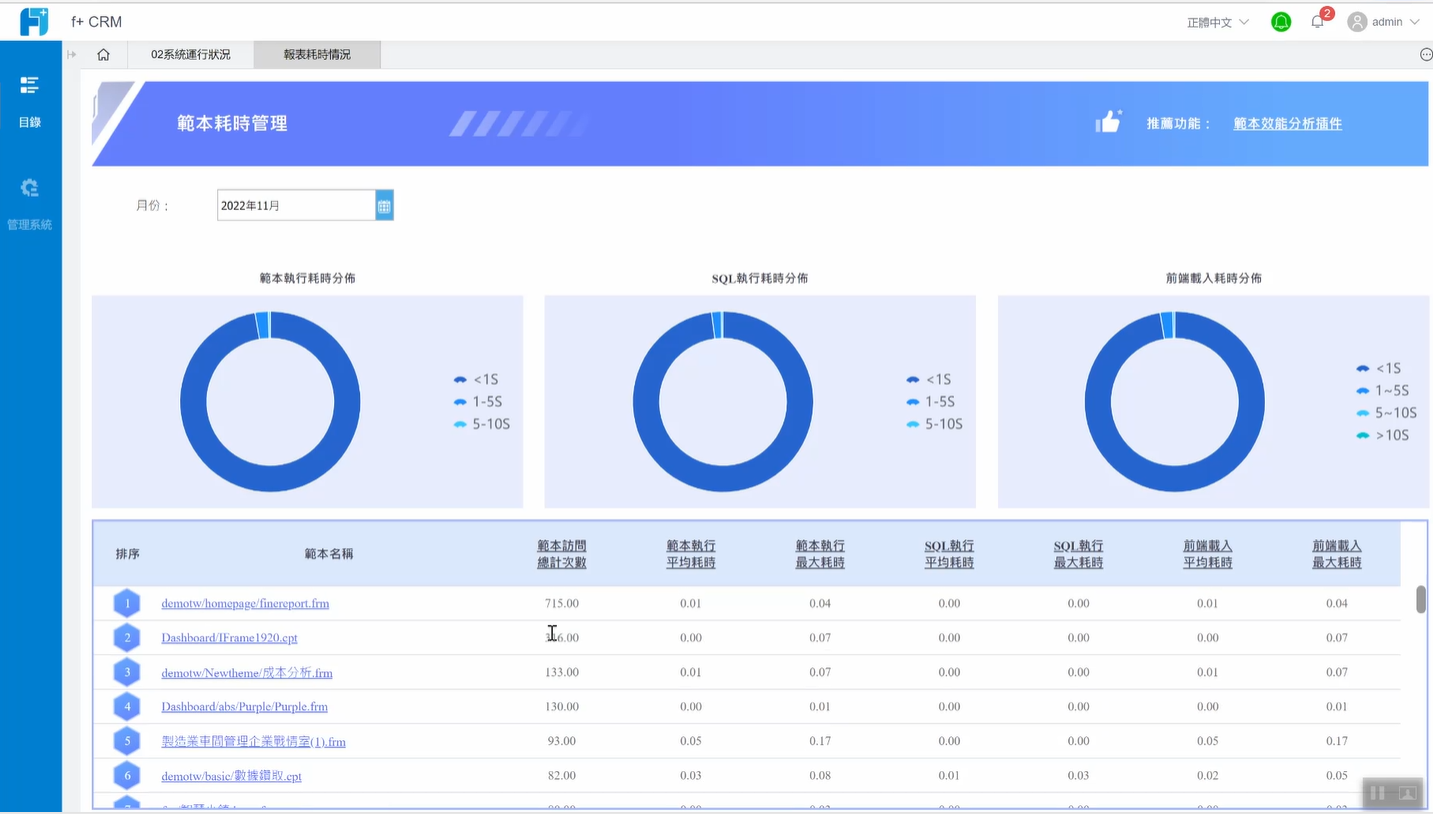Toggle the >10S legend in 前端載入耗時分佈
The image size is (1433, 814).
point(1383,435)
